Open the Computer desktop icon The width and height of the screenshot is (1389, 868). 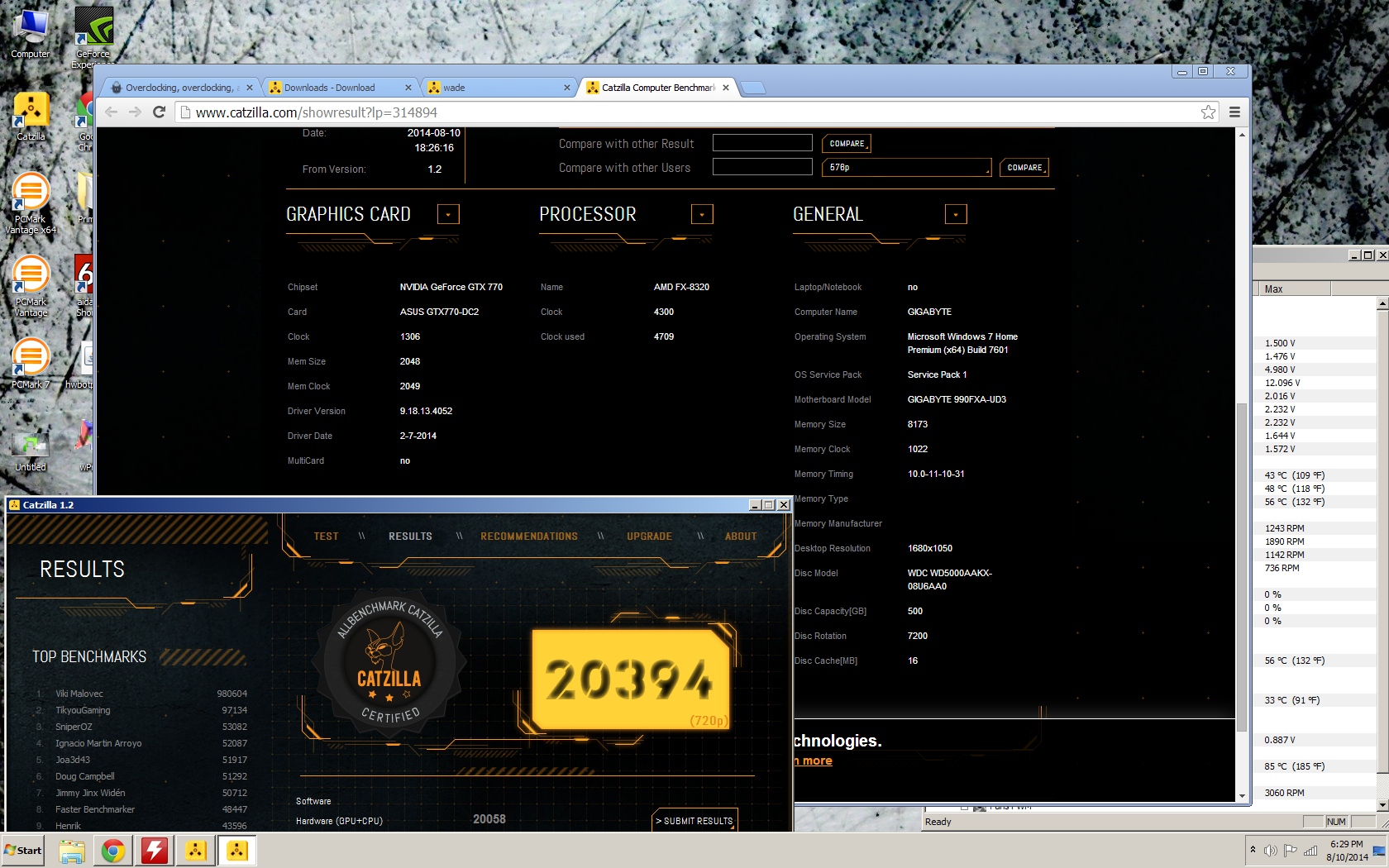tap(31, 33)
